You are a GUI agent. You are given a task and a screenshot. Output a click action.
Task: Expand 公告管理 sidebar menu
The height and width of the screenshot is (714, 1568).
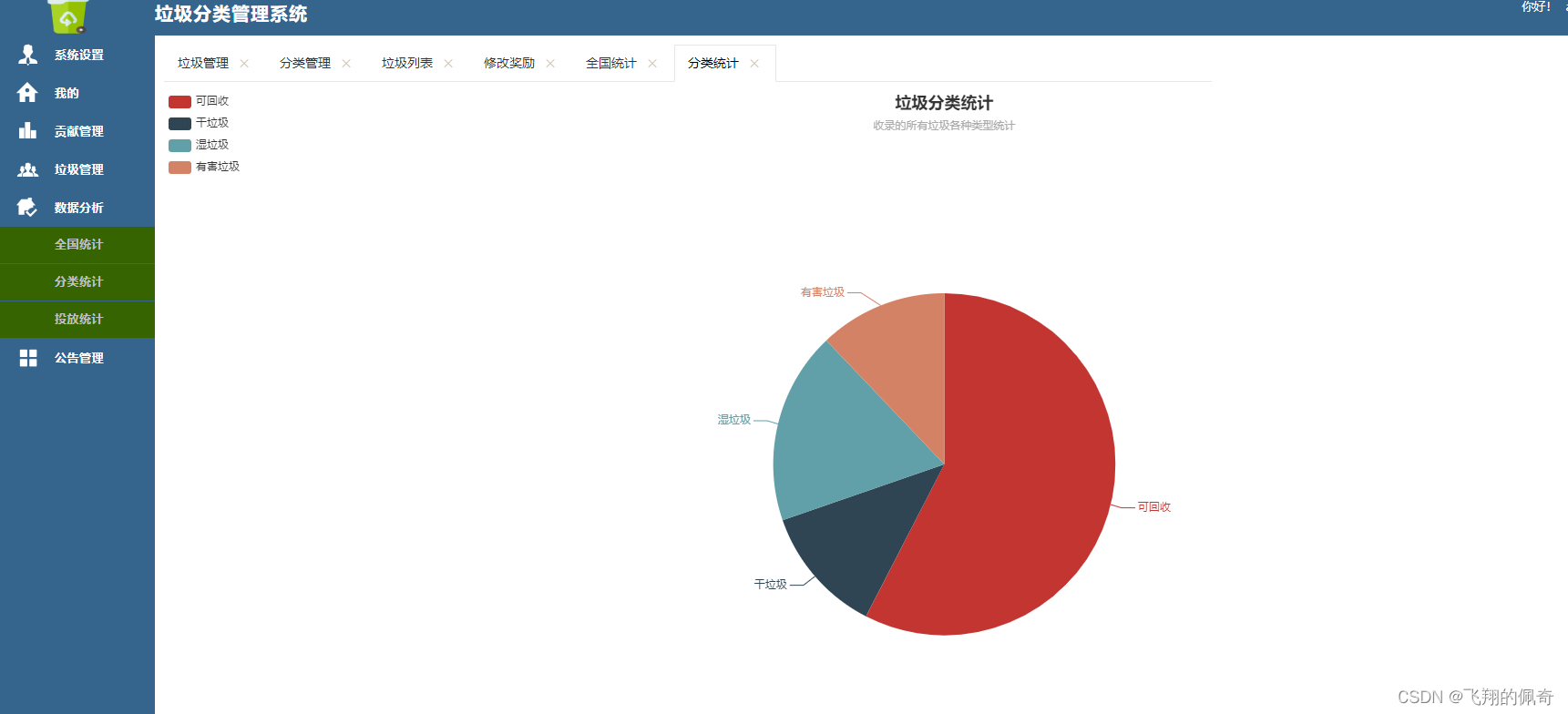point(77,358)
